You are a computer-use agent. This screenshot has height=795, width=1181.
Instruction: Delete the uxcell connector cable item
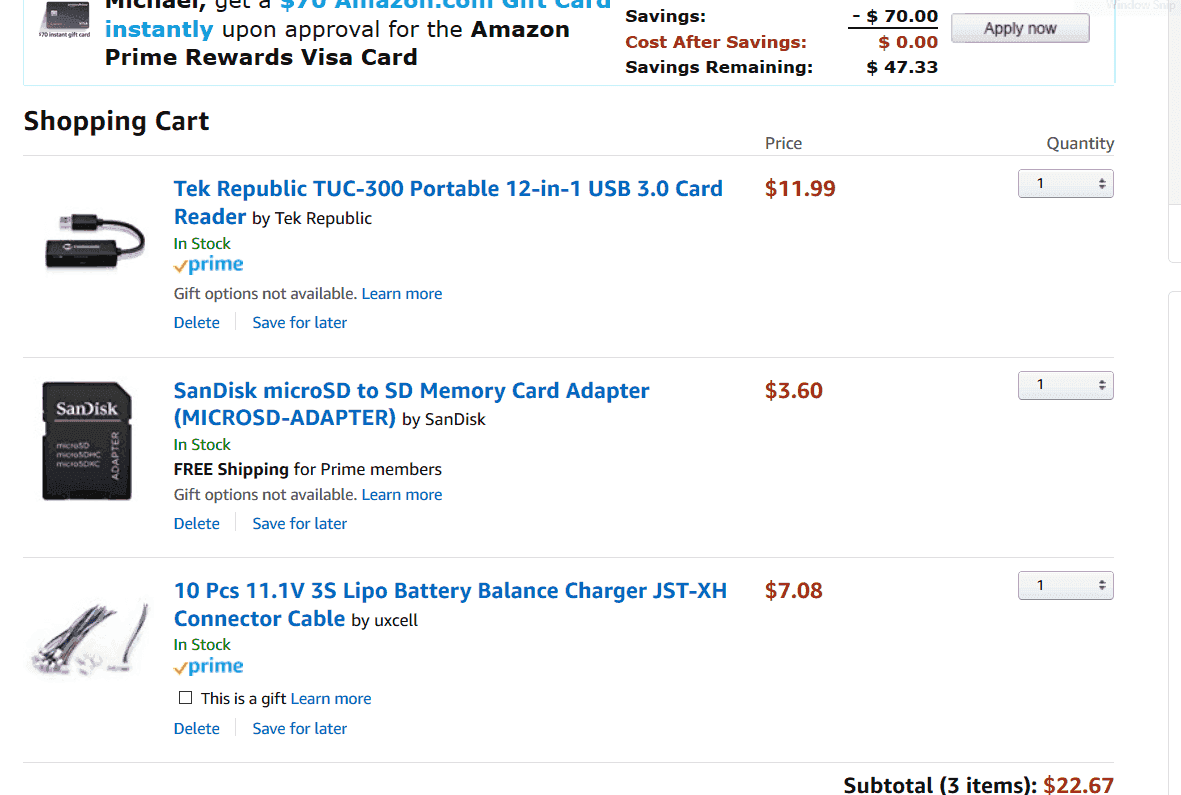pos(197,729)
